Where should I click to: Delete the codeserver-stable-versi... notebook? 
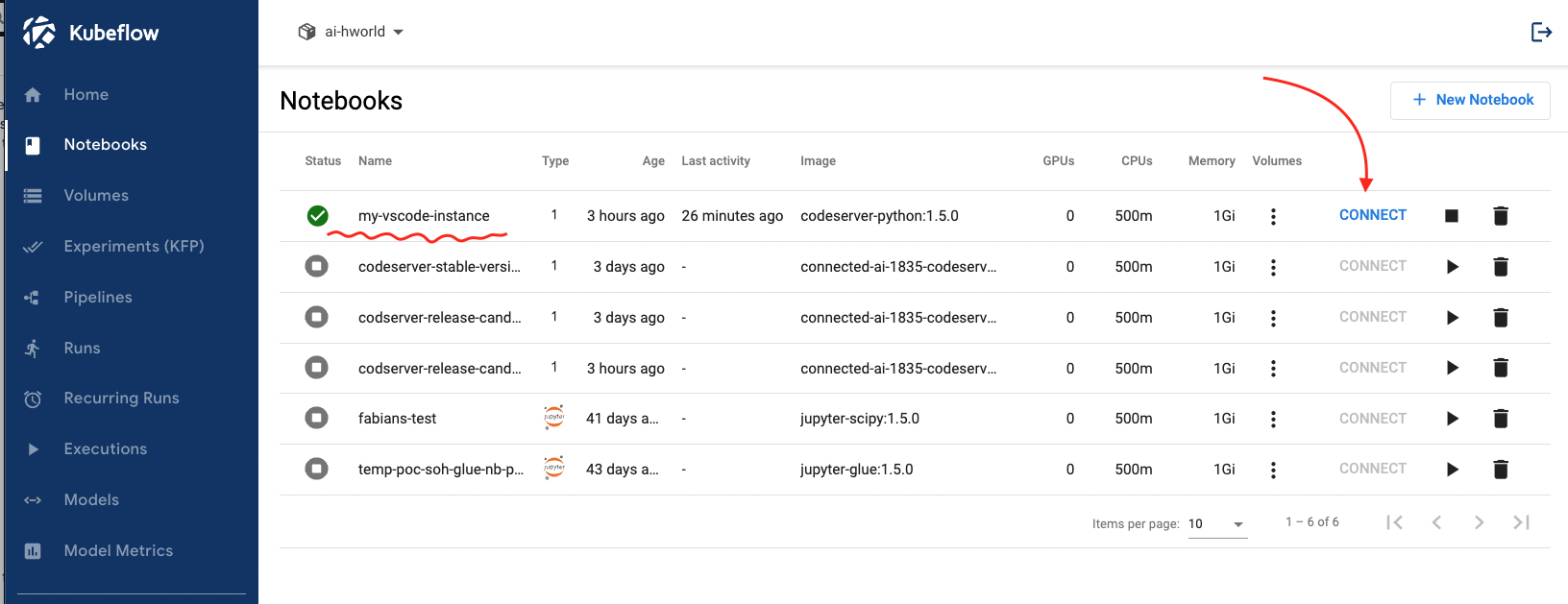[x=1501, y=267]
